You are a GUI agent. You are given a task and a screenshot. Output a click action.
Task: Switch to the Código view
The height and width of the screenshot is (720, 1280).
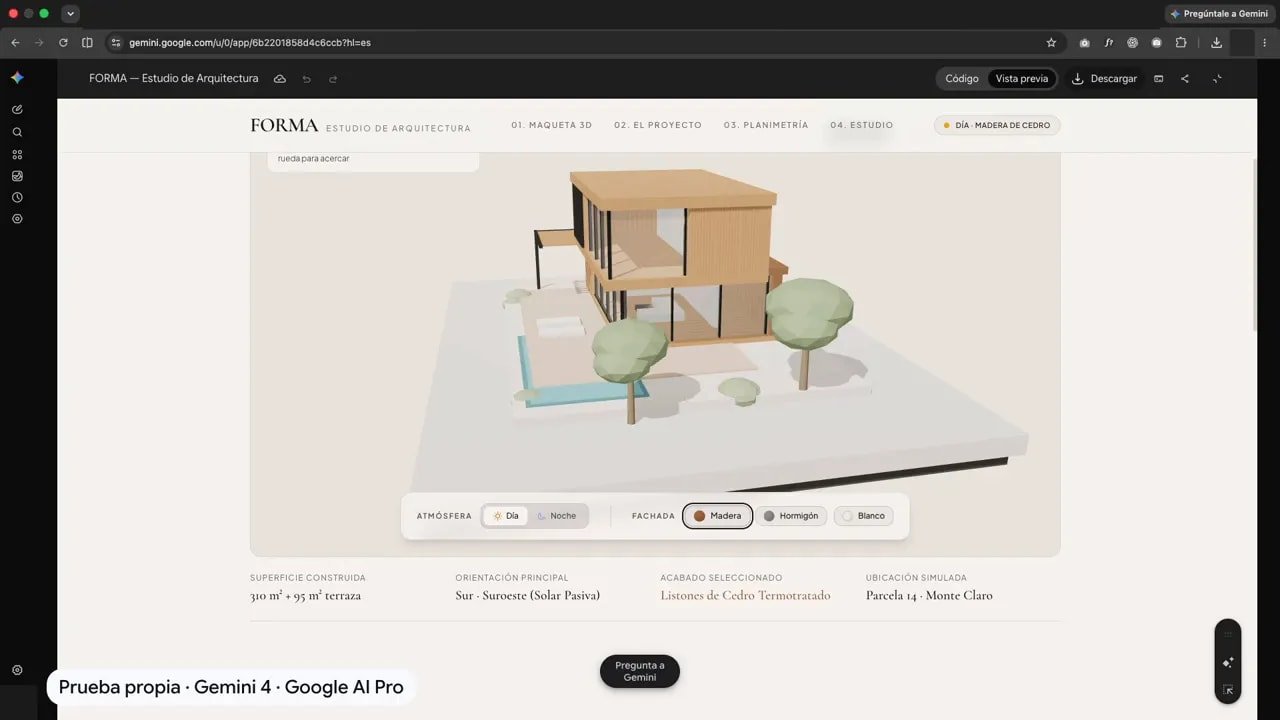point(962,78)
